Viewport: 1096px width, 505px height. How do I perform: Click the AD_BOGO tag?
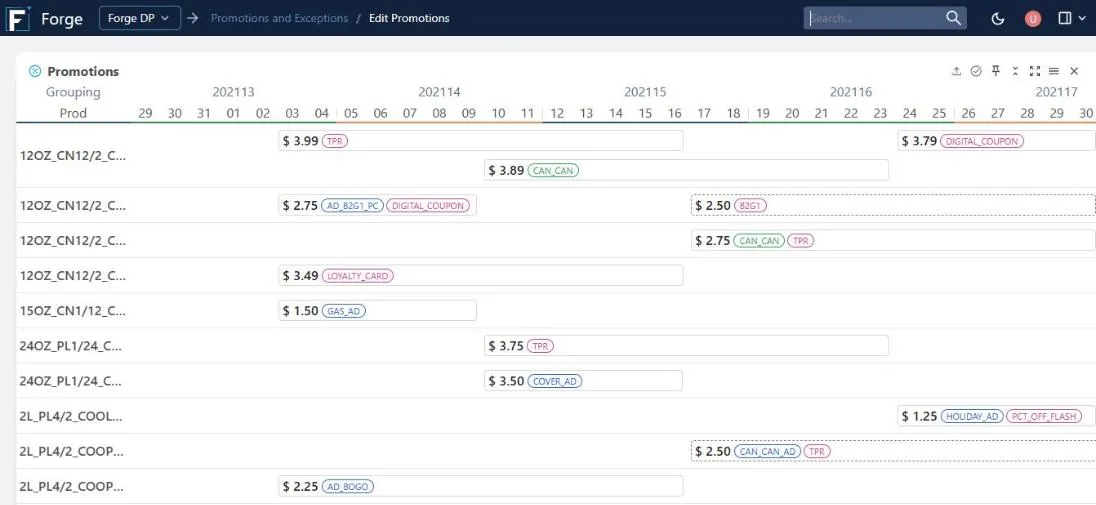348,486
